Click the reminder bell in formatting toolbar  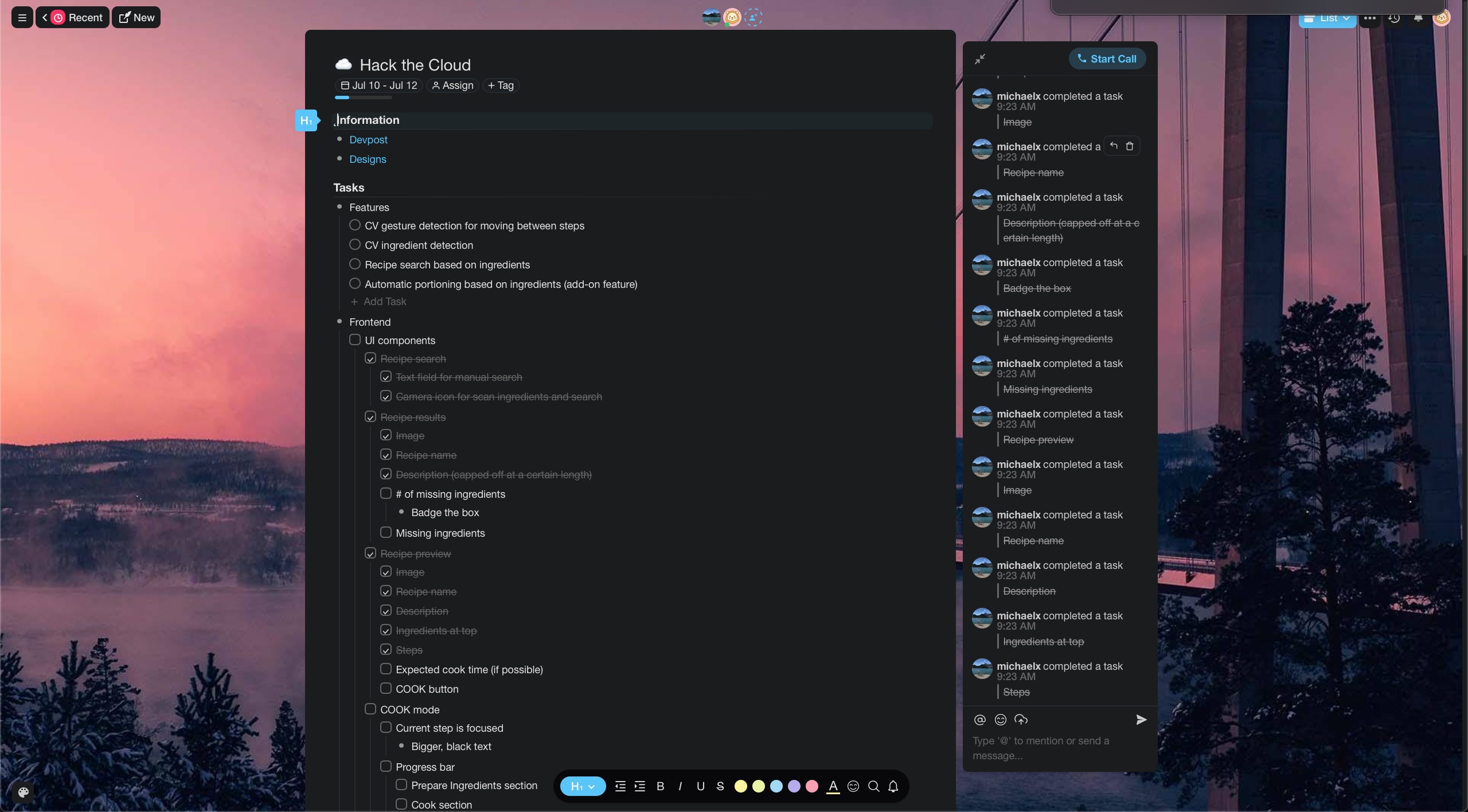click(893, 786)
